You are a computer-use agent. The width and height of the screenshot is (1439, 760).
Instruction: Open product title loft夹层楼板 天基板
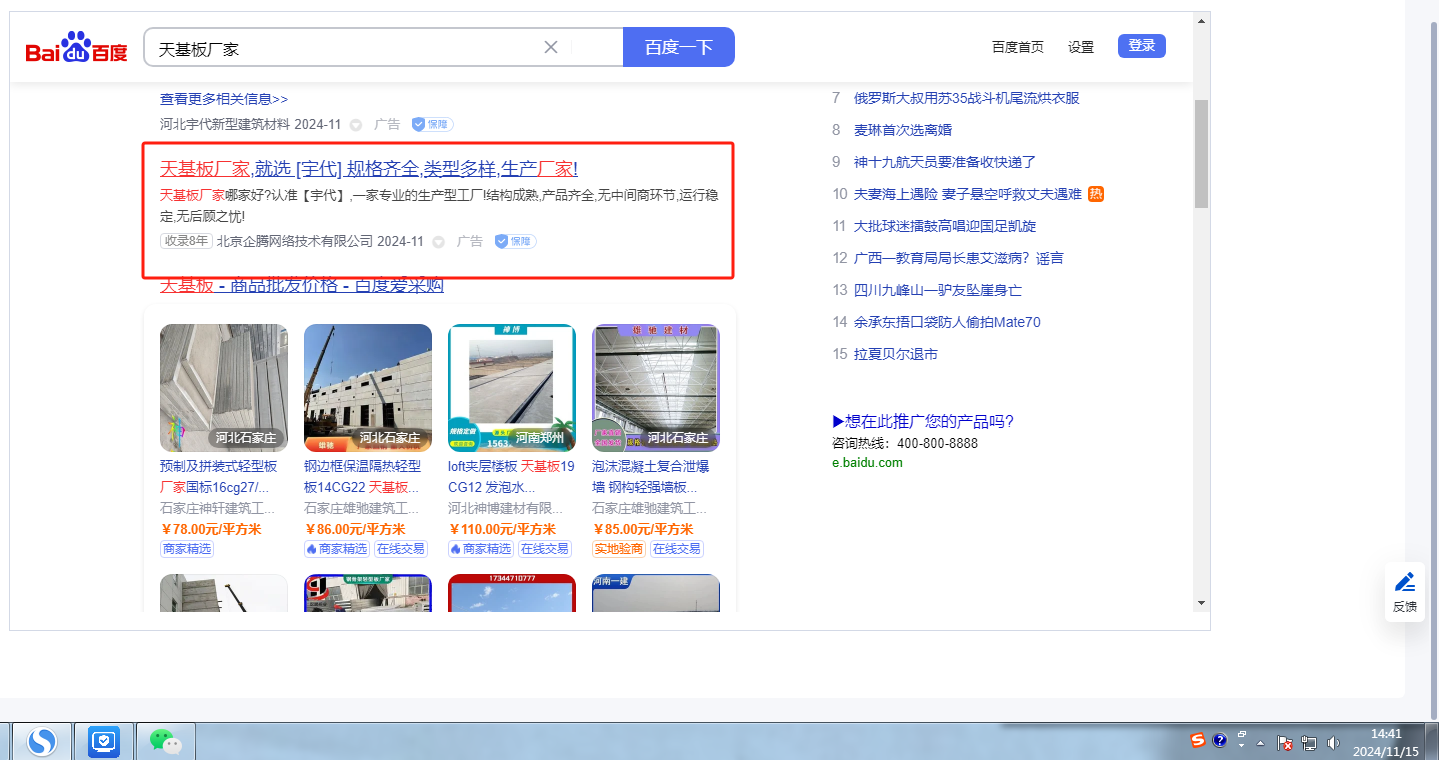click(x=511, y=477)
